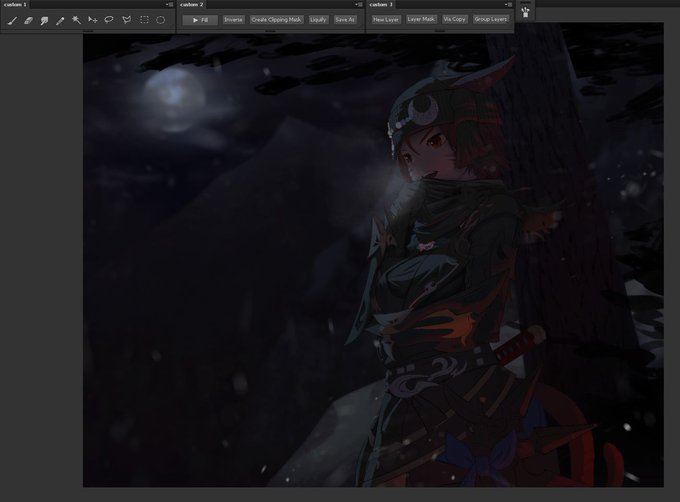The height and width of the screenshot is (502, 680).
Task: Select the custom 2 panel tab
Action: [x=192, y=4]
